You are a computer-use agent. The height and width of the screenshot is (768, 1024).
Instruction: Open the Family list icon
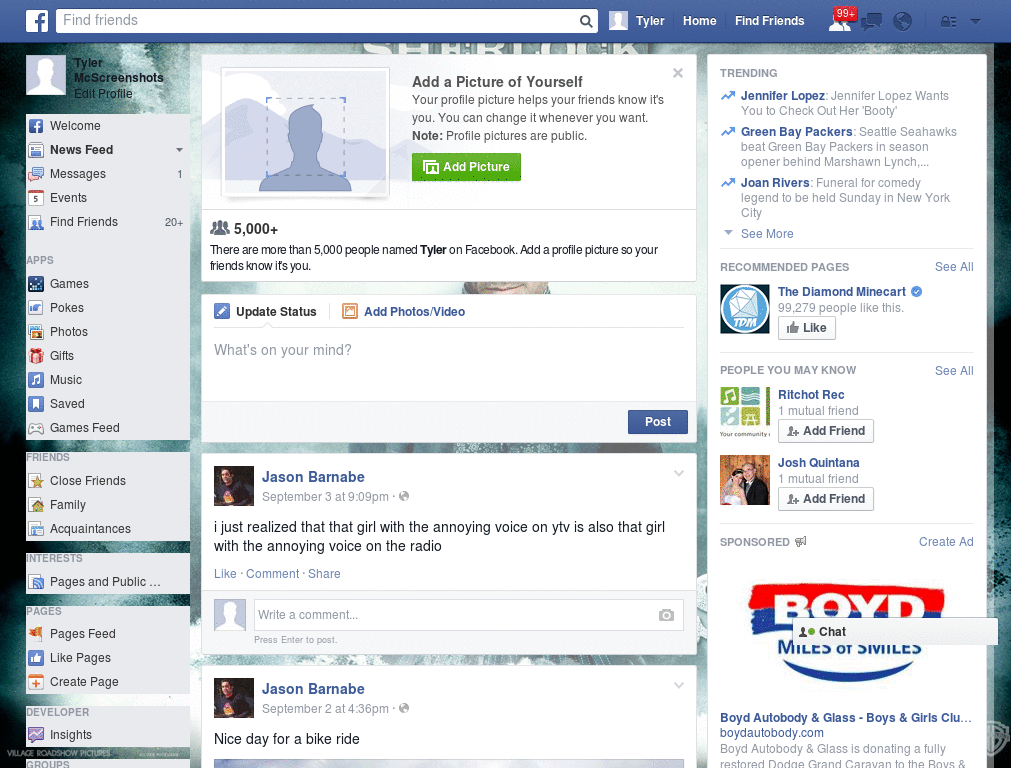36,505
